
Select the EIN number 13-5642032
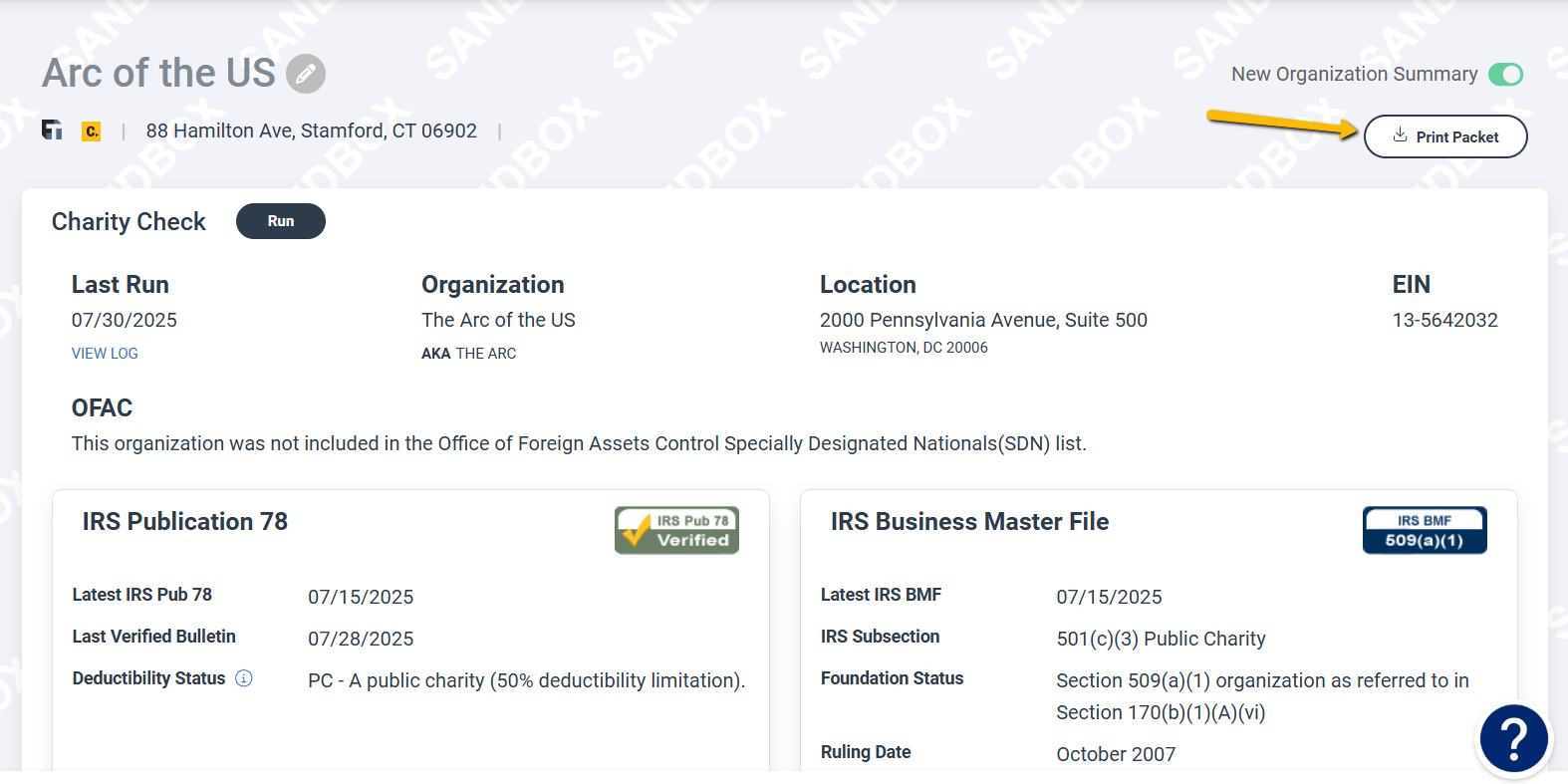1445,320
